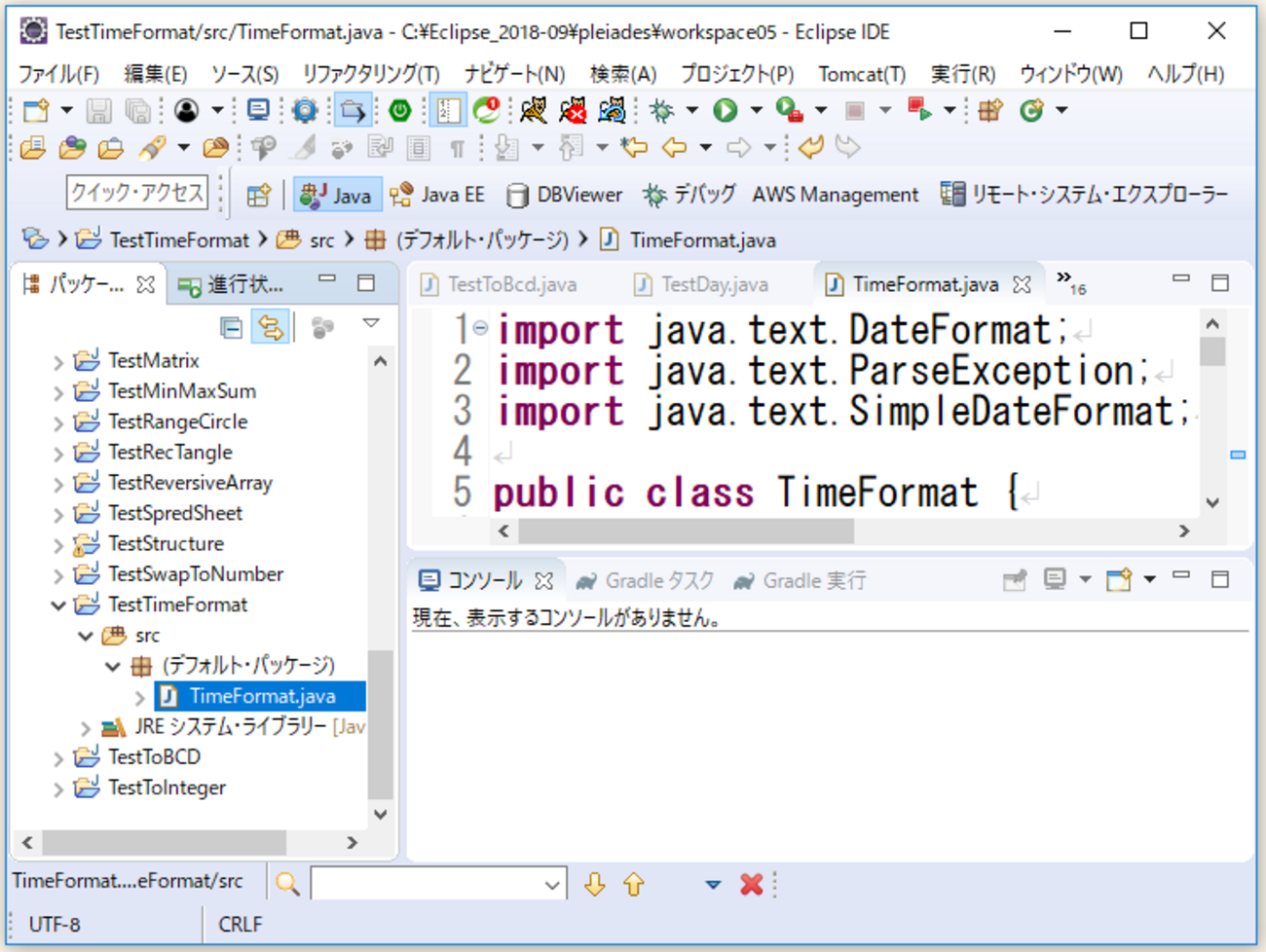Stop the Tomcat server icon
Image resolution: width=1266 pixels, height=952 pixels.
click(574, 110)
